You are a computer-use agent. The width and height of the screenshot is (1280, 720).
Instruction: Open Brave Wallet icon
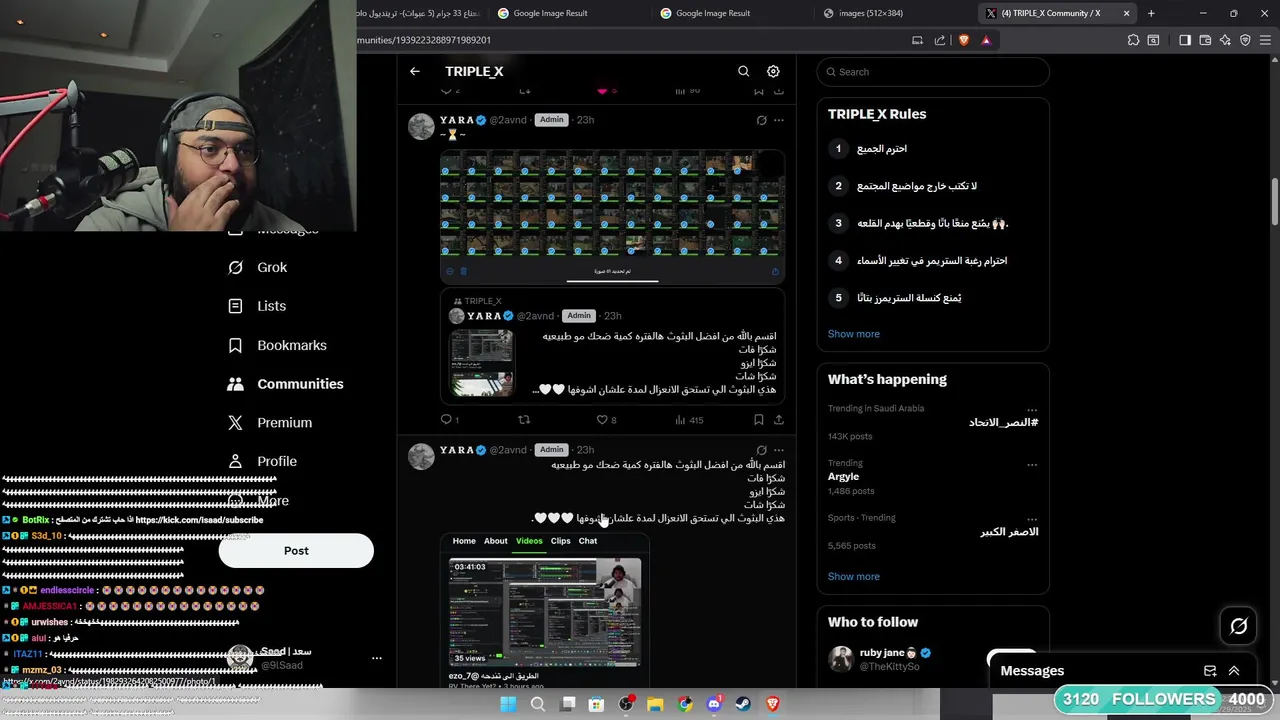(1205, 40)
